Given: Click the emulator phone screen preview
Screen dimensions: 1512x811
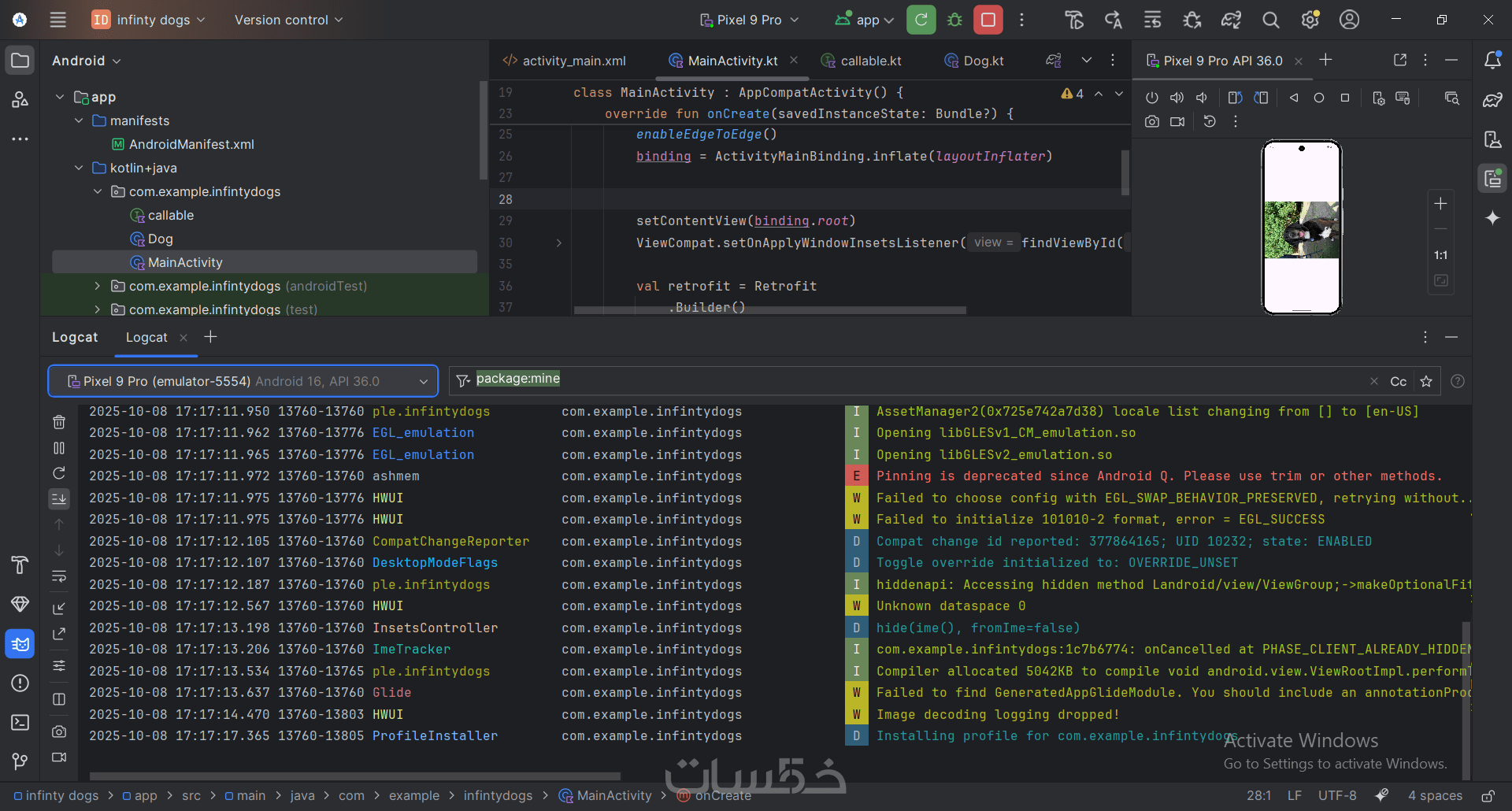Looking at the screenshot, I should coord(1302,227).
